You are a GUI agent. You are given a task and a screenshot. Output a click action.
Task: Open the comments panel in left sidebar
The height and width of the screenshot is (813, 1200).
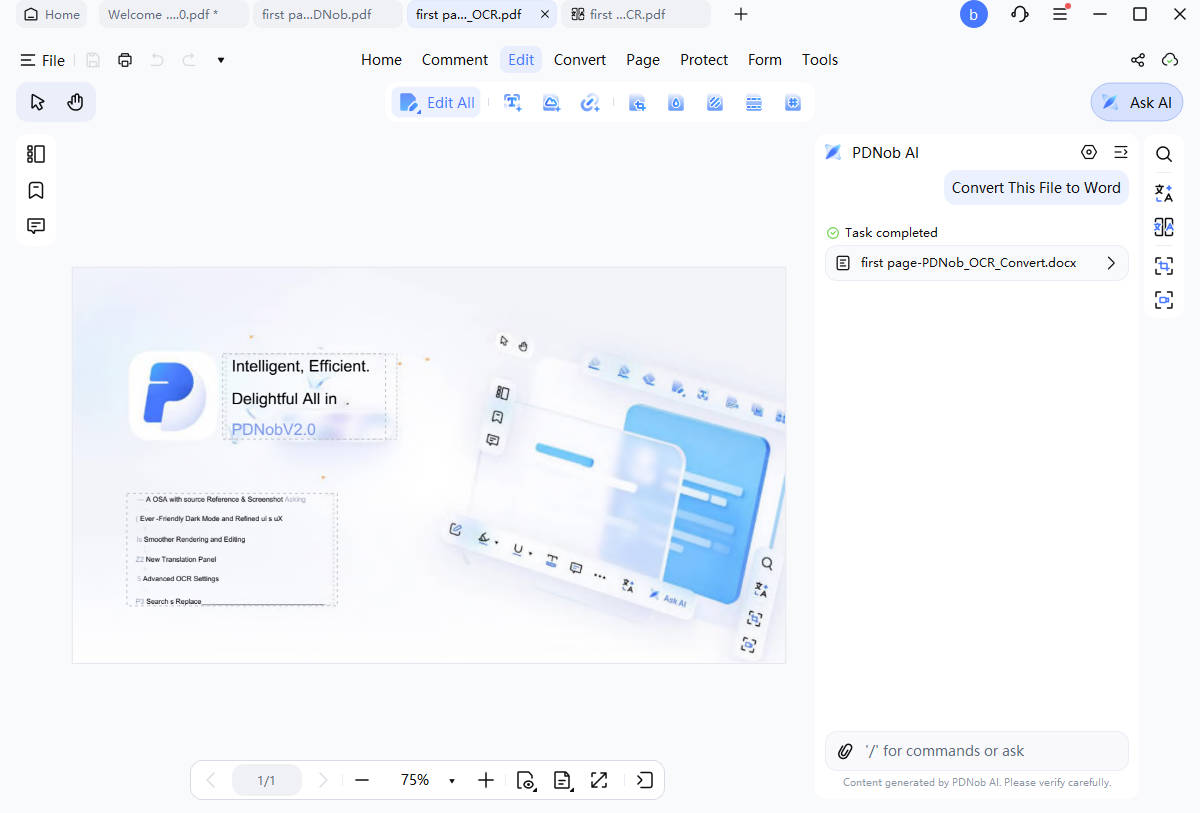36,226
